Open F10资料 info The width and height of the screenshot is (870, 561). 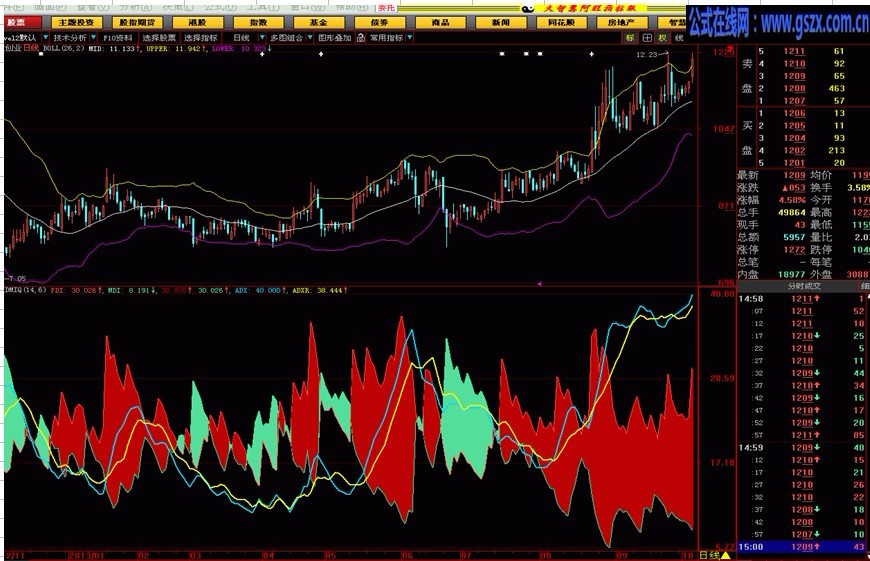point(118,38)
